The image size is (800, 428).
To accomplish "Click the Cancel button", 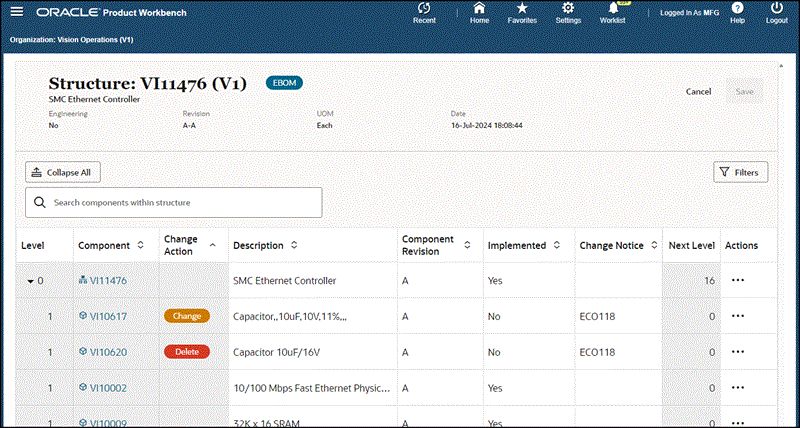I will [x=698, y=92].
